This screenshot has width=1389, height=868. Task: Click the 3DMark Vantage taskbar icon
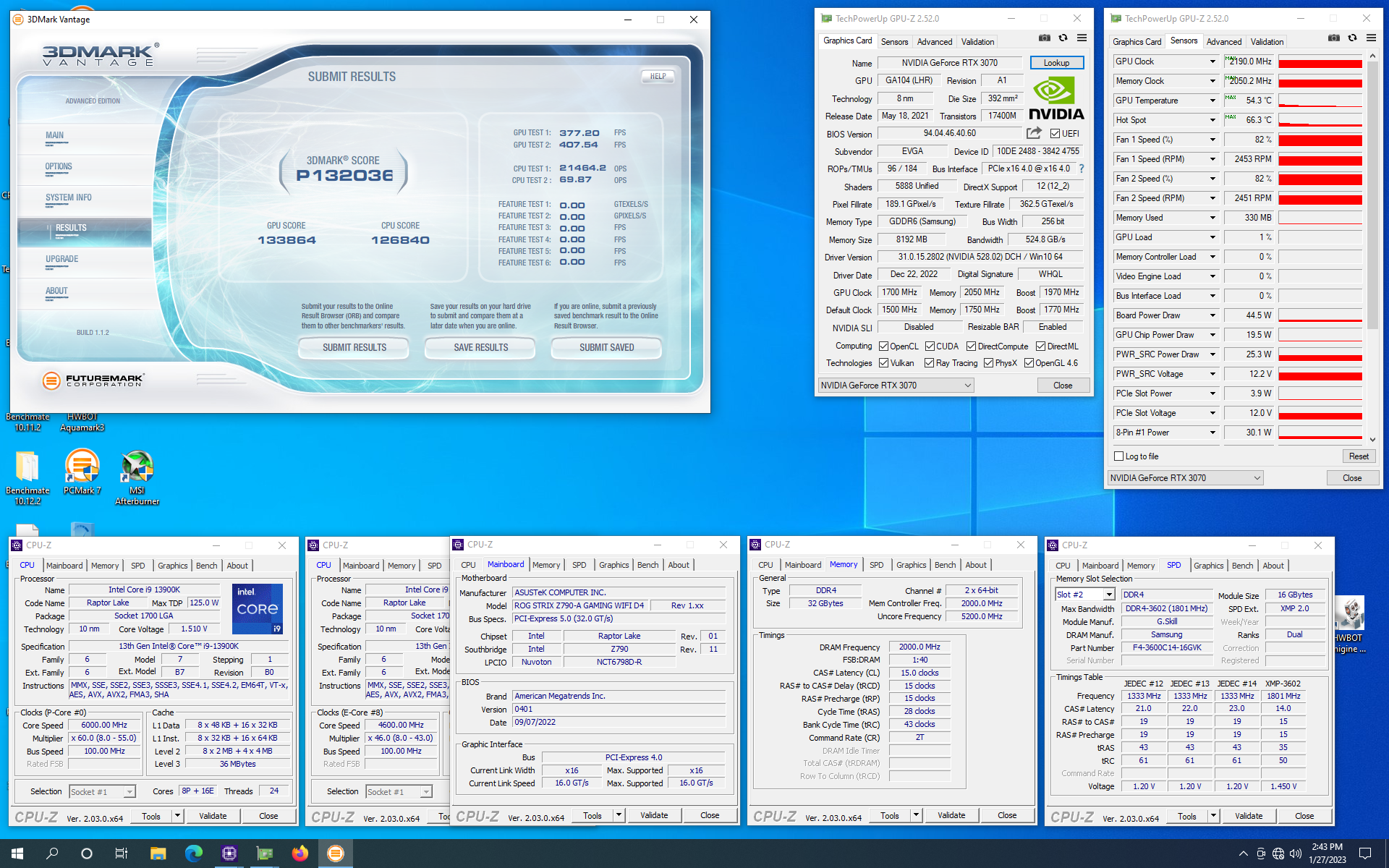click(335, 854)
